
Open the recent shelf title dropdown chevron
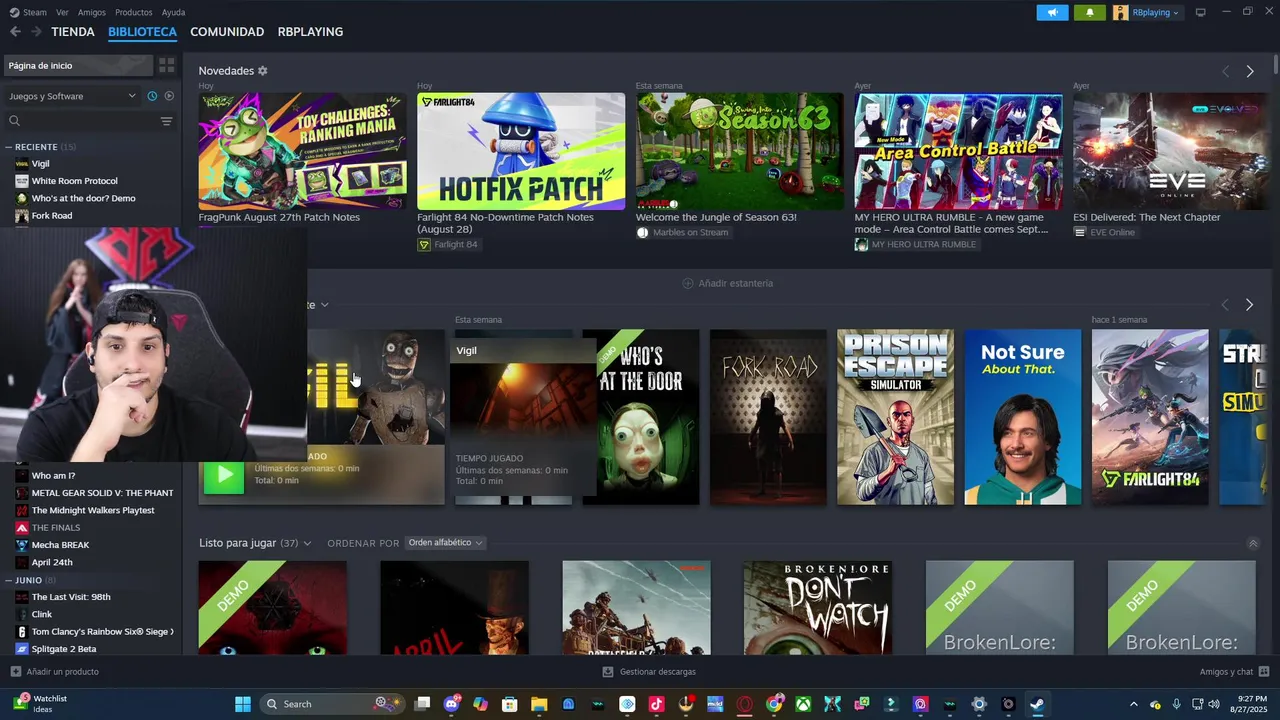(324, 305)
